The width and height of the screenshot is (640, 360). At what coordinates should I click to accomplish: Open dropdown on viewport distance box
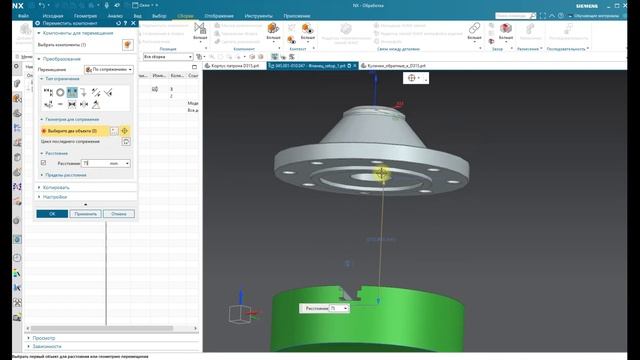[346, 308]
